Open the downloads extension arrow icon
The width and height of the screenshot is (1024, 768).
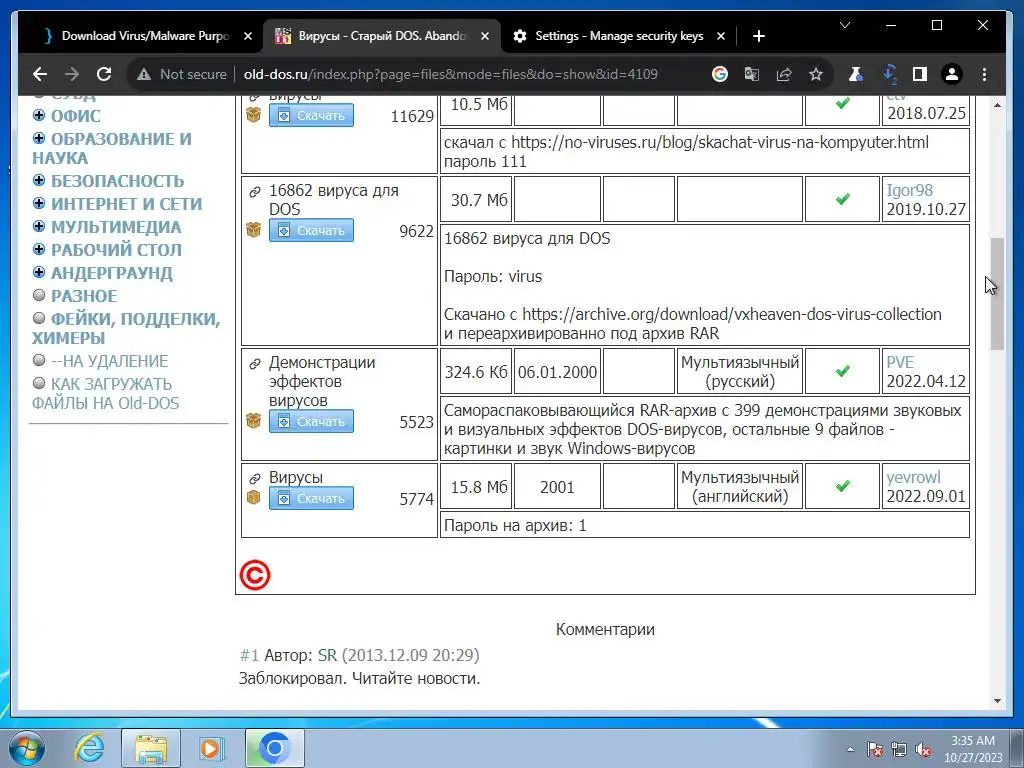(x=889, y=74)
